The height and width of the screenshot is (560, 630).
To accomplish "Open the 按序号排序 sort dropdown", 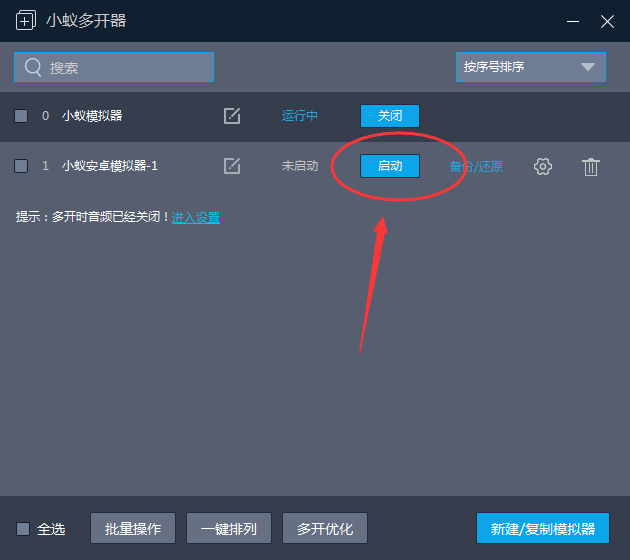I will click(x=520, y=67).
